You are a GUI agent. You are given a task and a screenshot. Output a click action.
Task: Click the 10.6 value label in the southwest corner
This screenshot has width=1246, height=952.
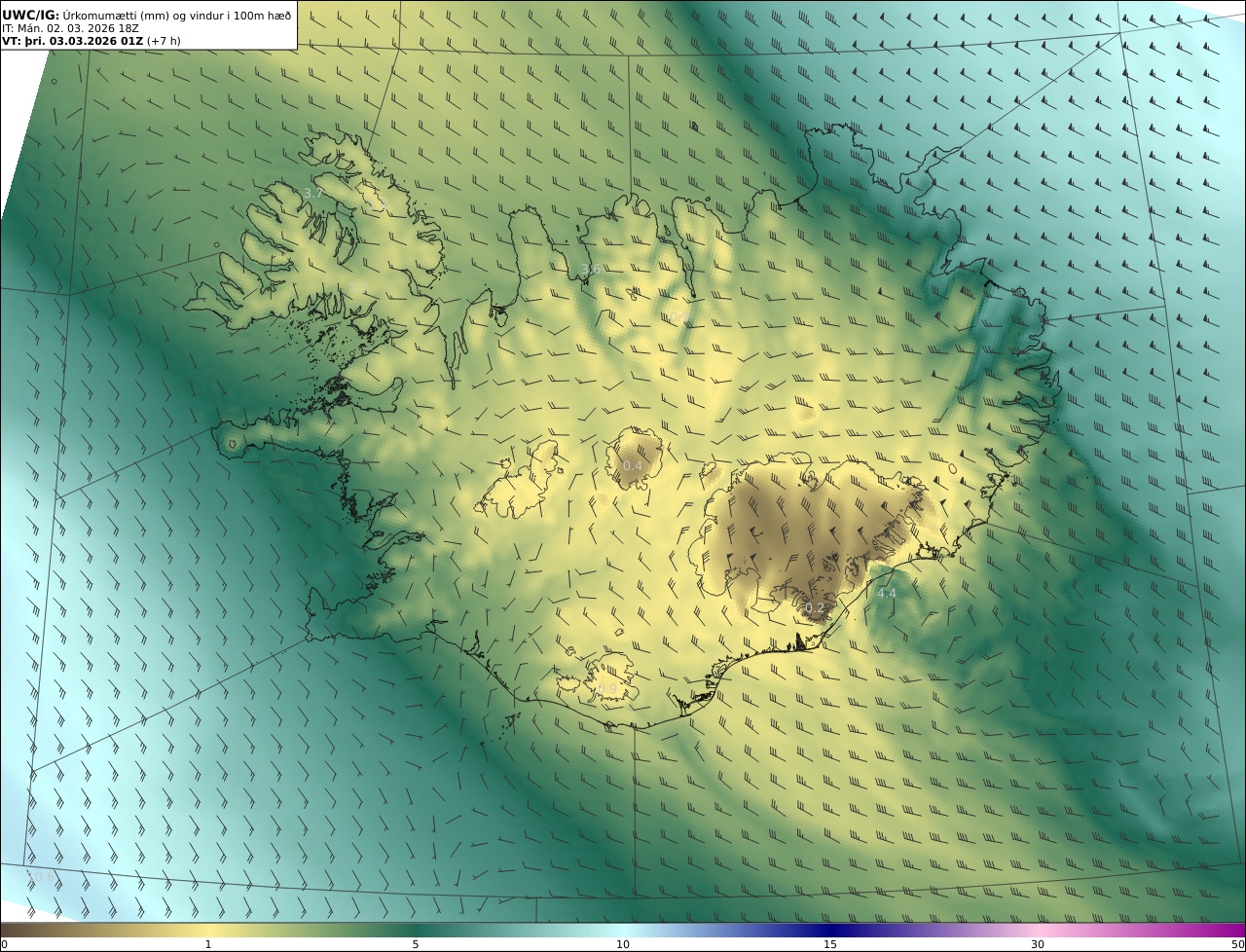tap(41, 877)
